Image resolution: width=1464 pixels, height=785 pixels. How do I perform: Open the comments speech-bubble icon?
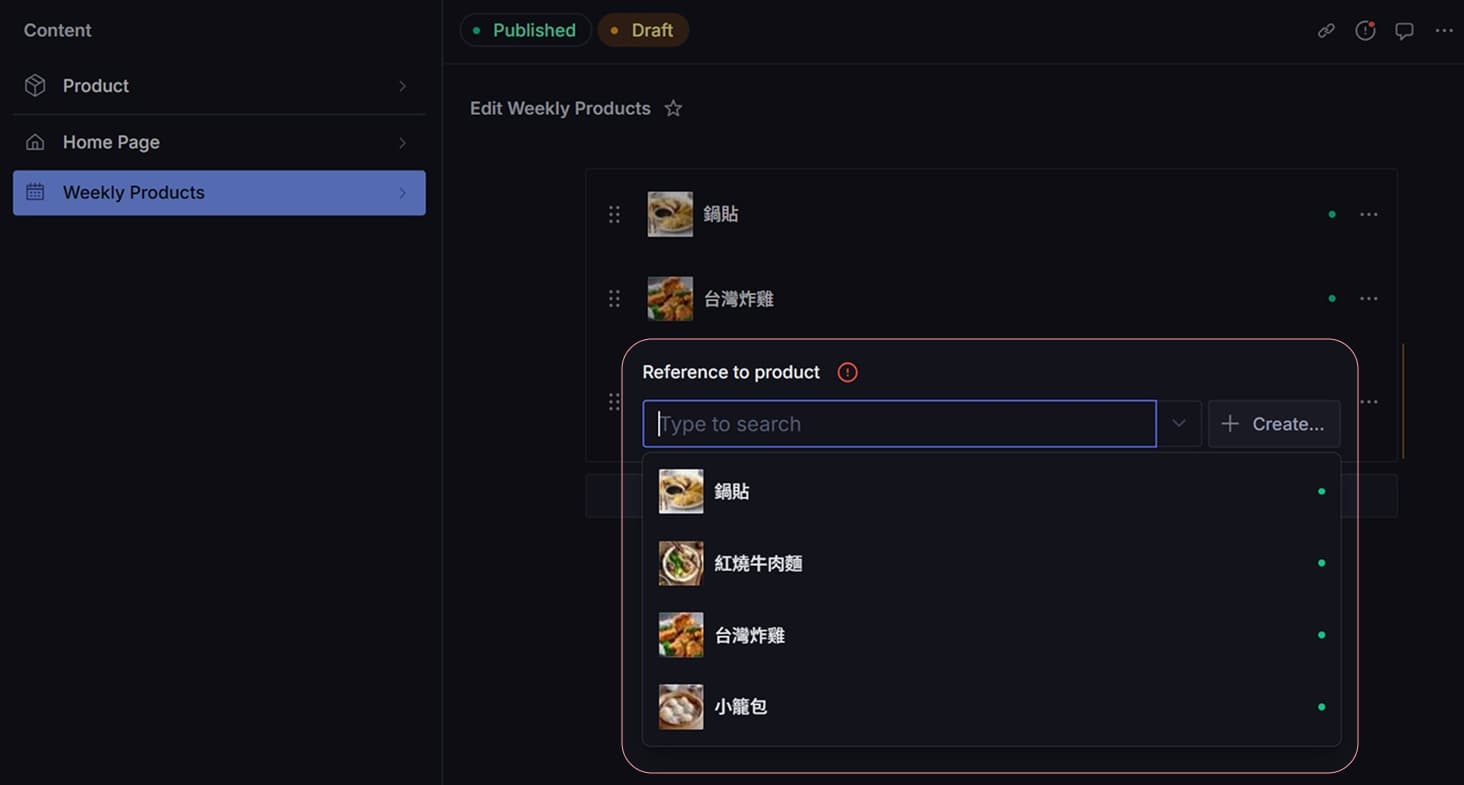(x=1404, y=30)
